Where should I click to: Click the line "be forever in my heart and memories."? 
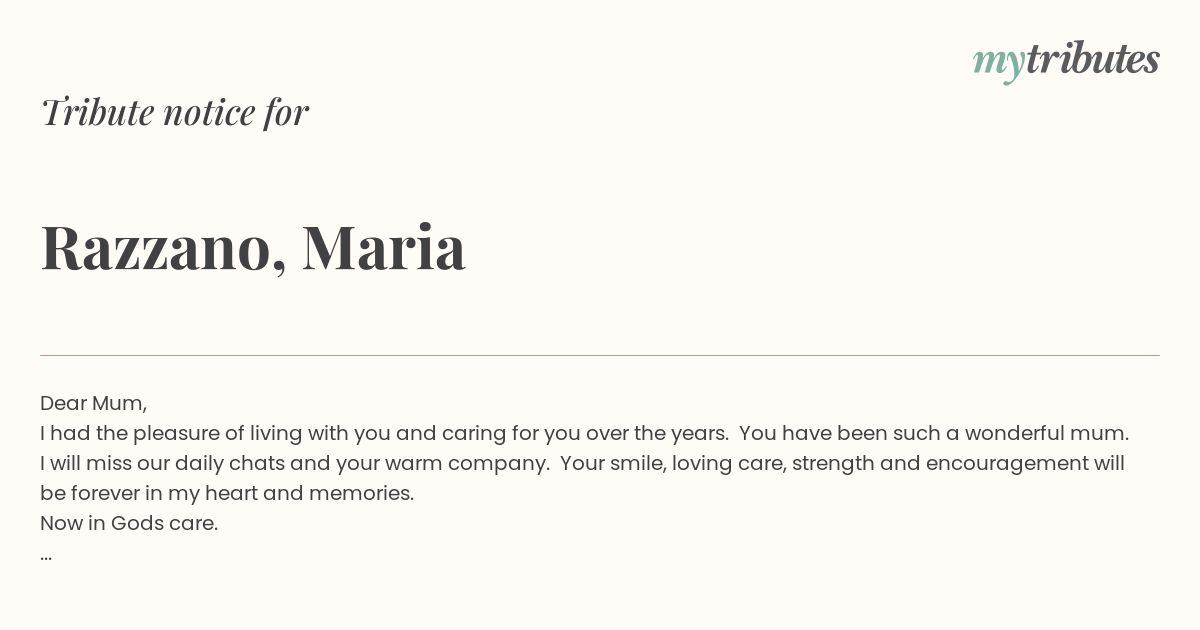226,493
